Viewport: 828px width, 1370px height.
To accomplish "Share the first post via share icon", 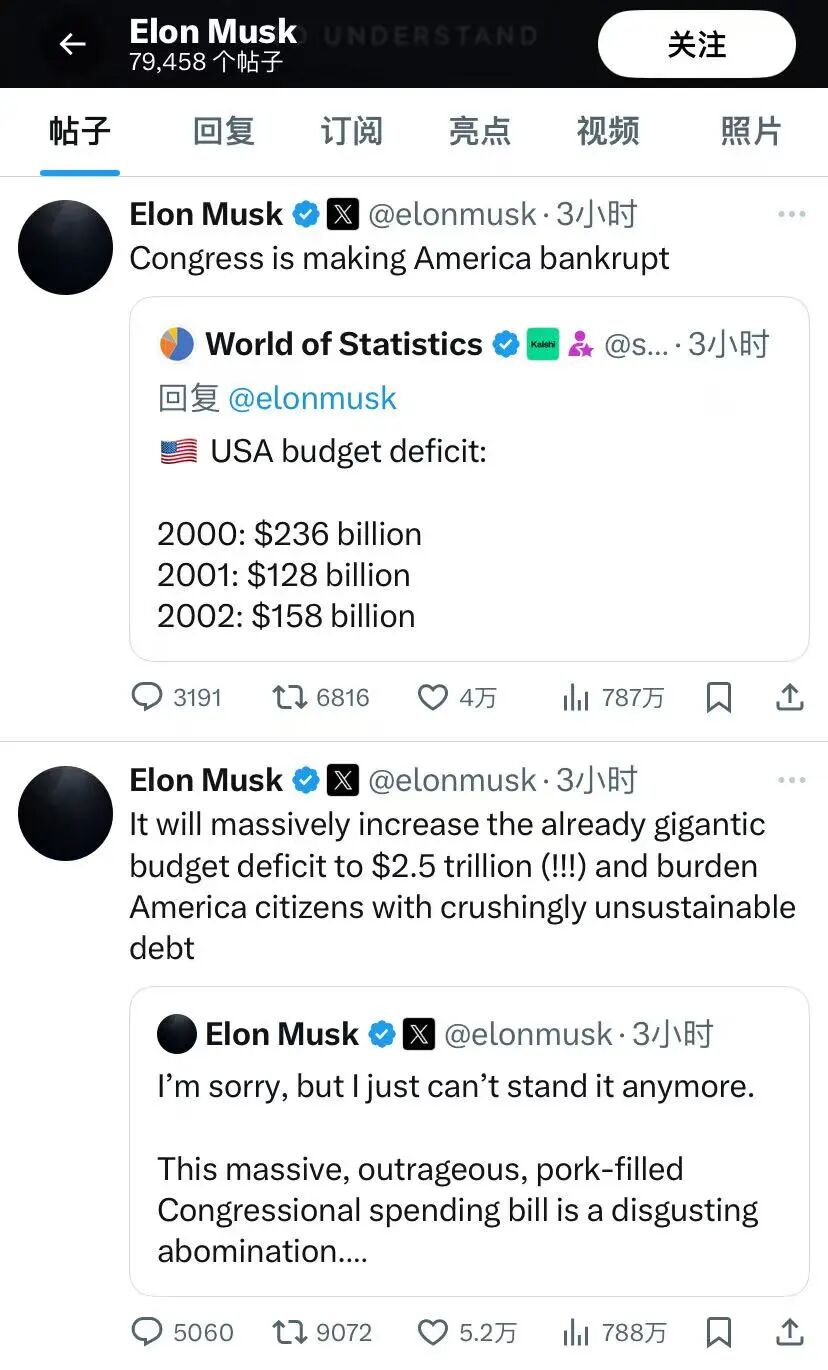I will (790, 697).
